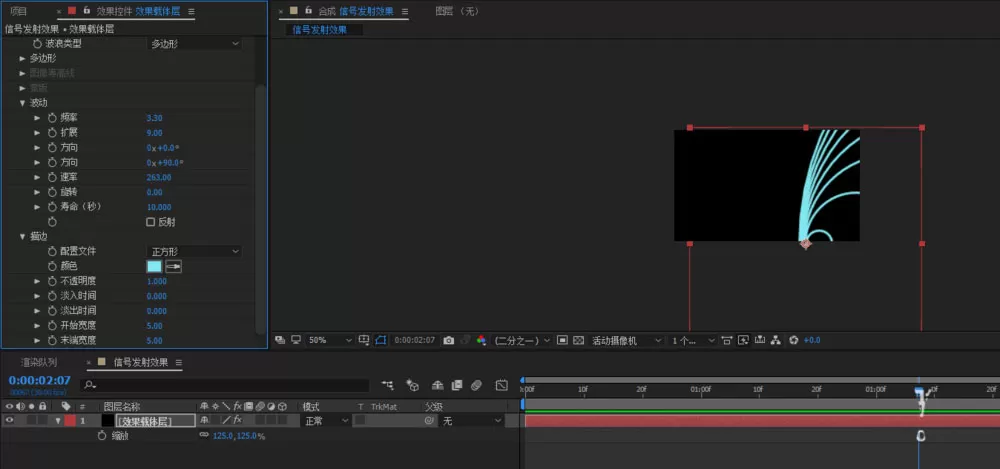Toggle stopwatch for 波浪类型
Viewport: 1000px width, 469px height.
tap(38, 43)
